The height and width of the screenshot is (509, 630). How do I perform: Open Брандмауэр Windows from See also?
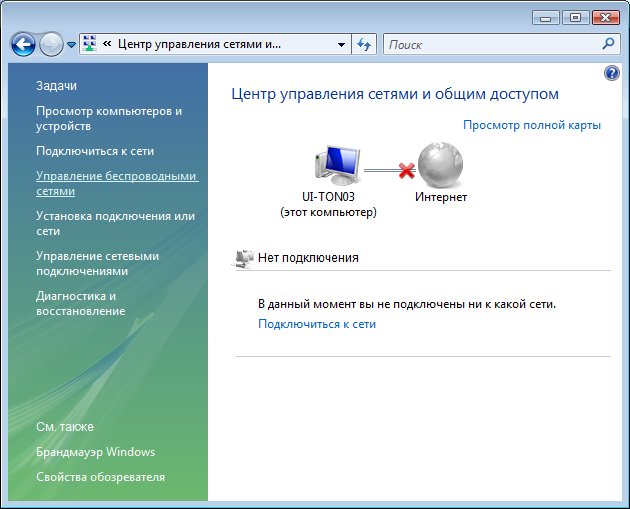click(x=95, y=452)
